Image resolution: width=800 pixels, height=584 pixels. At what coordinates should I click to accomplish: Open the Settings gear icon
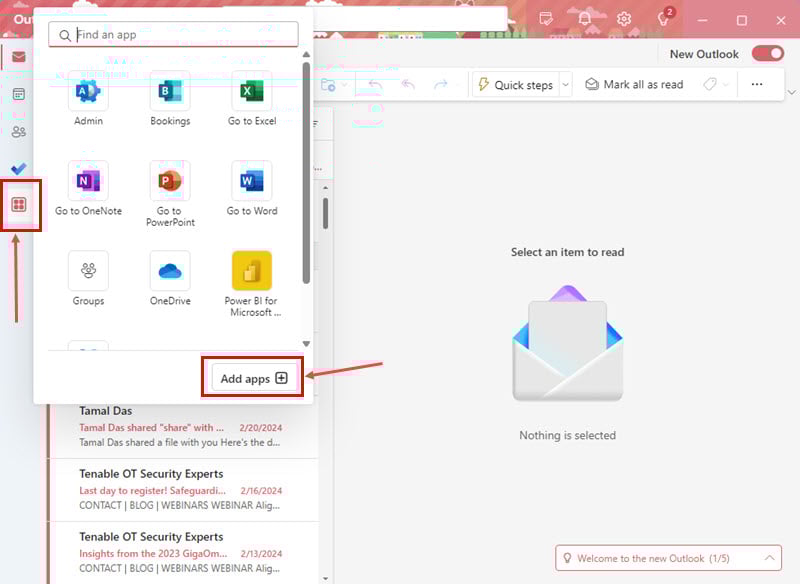(x=623, y=19)
